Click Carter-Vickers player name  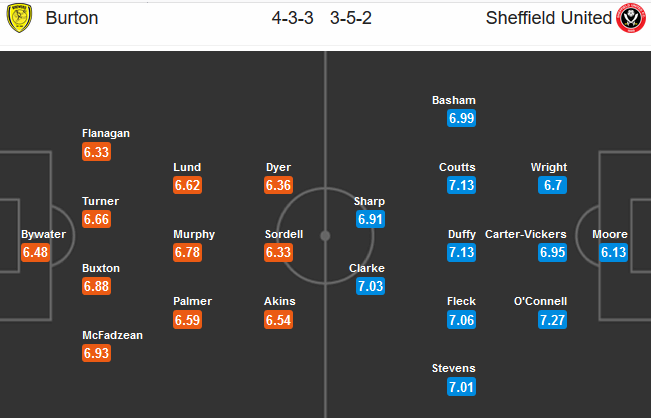pyautogui.click(x=525, y=234)
